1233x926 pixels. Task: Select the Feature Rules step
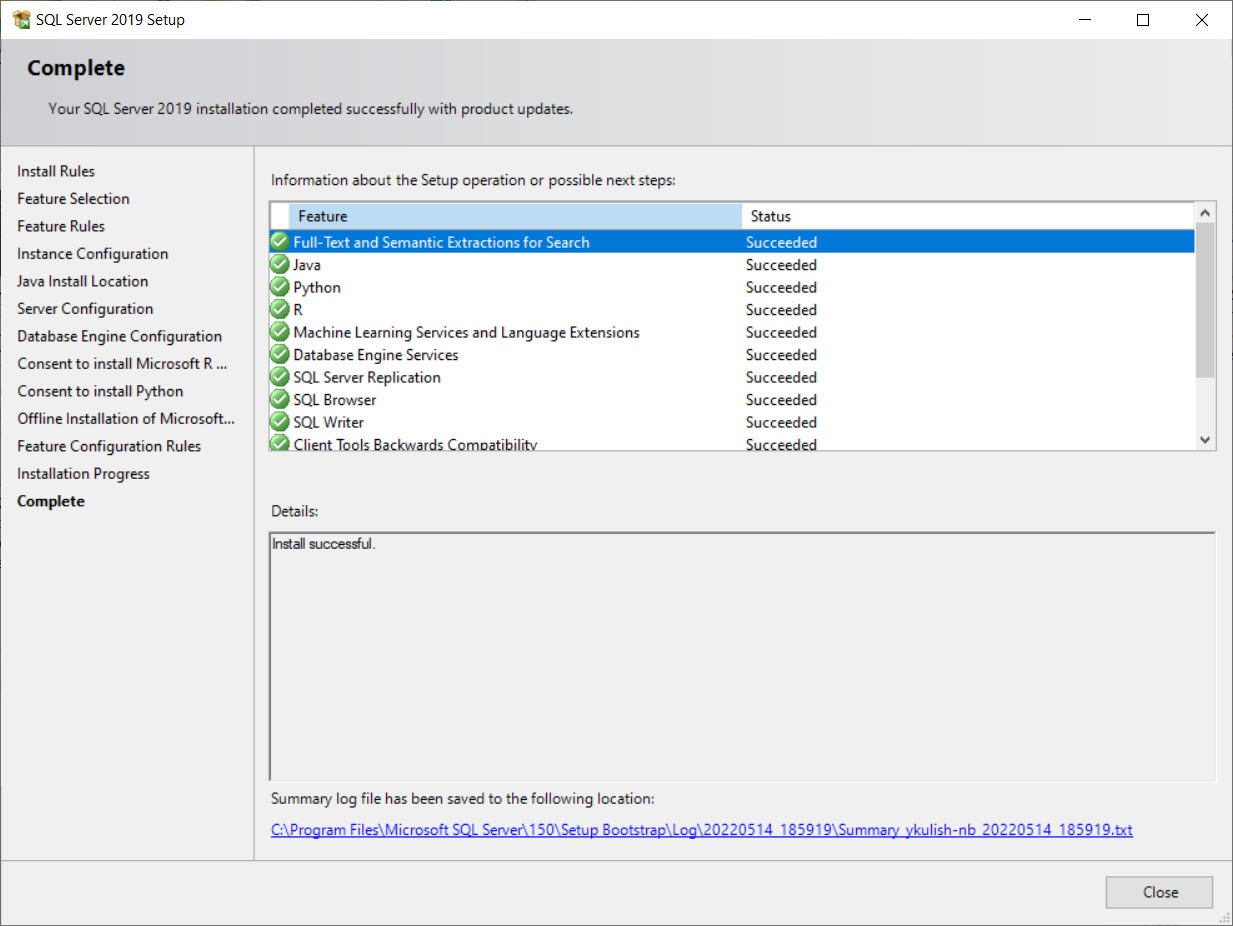[61, 226]
